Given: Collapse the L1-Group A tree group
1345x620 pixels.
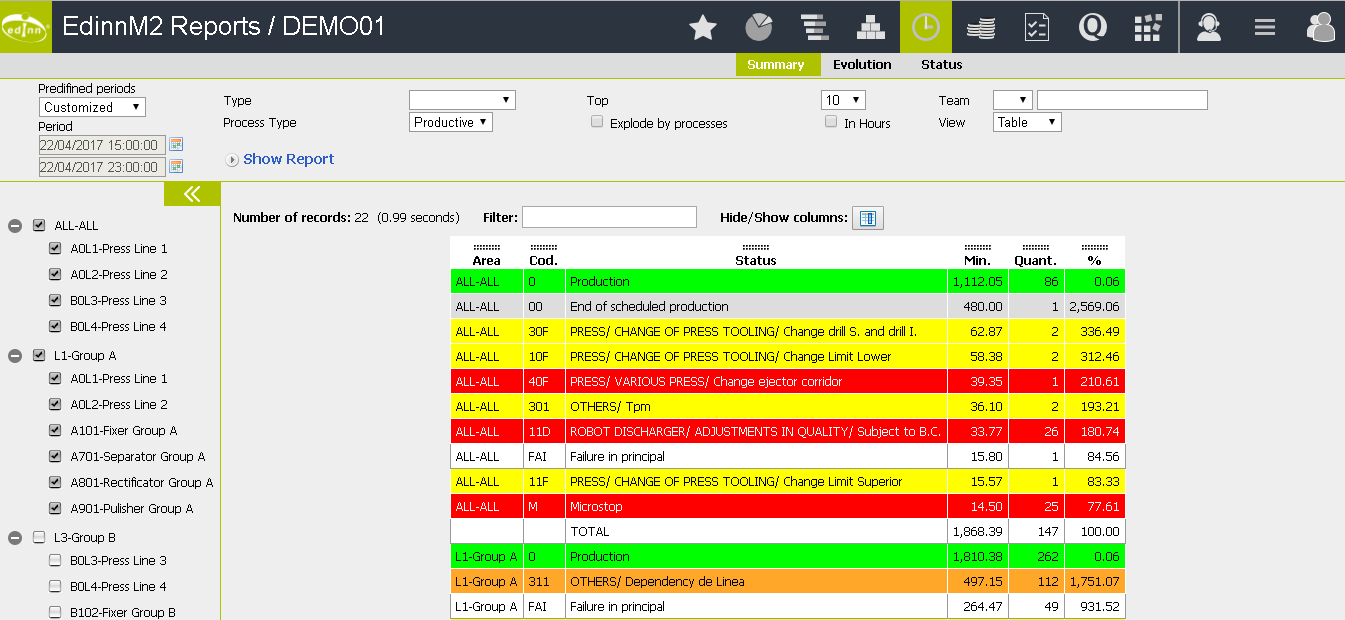Looking at the screenshot, I should tap(15, 356).
